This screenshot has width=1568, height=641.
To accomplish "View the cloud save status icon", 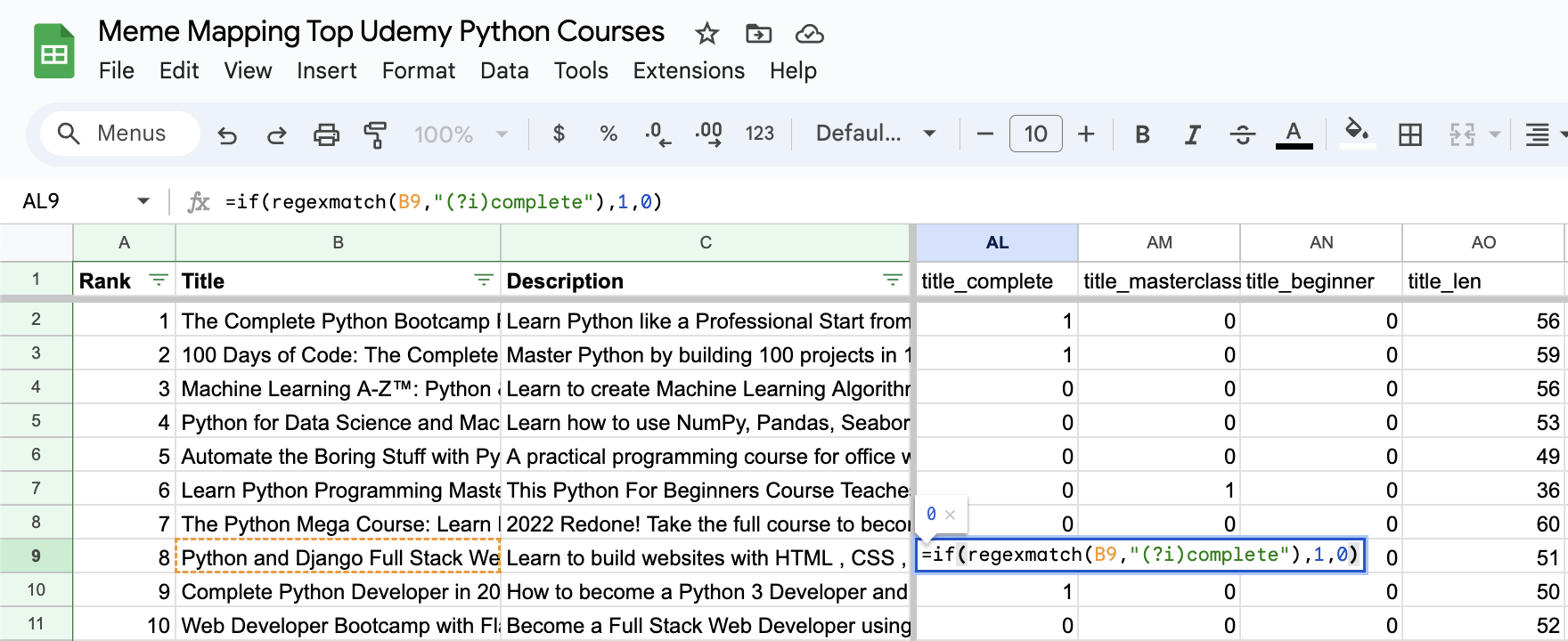I will [809, 34].
